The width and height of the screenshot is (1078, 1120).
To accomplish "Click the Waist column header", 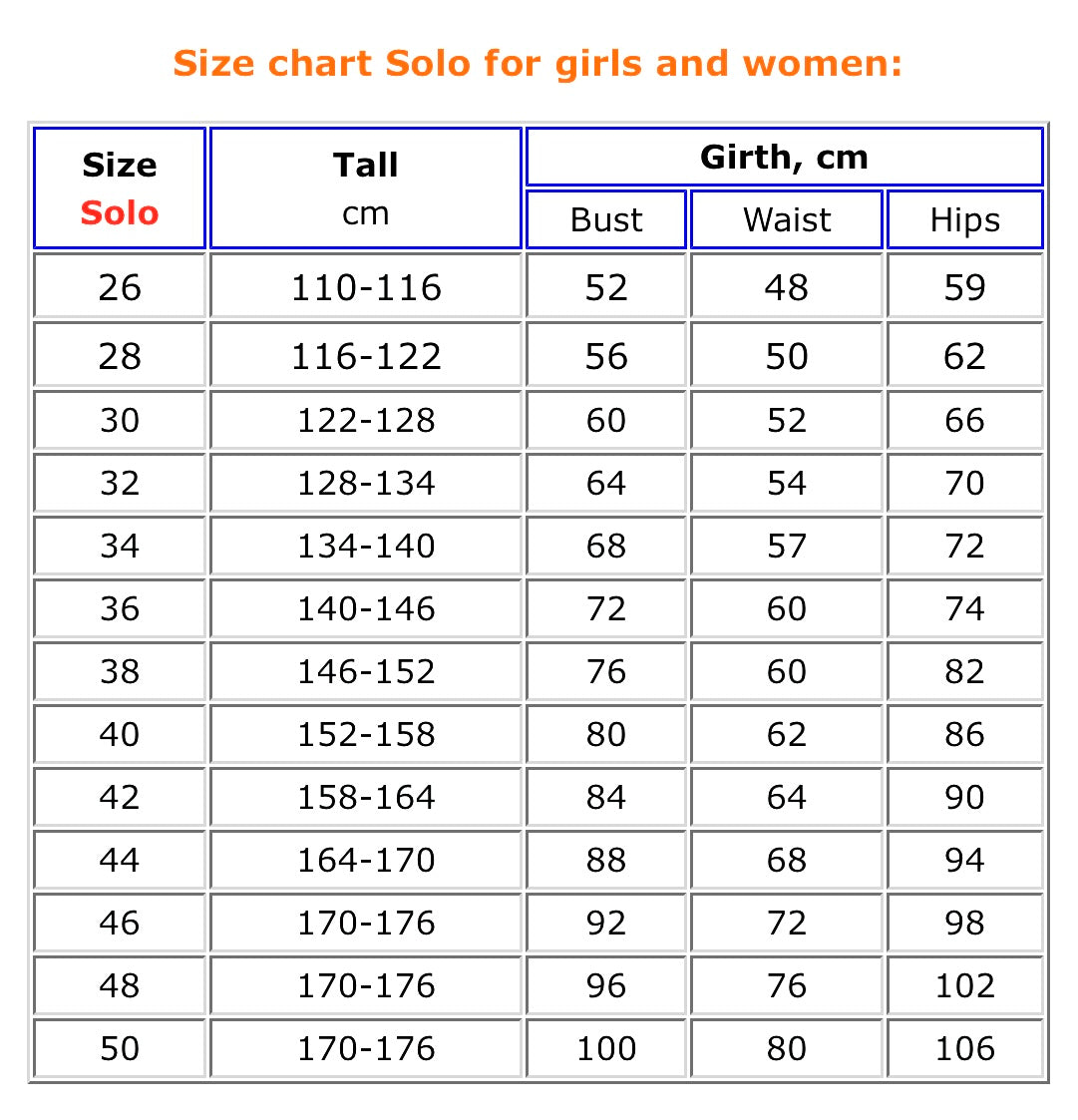I will [x=787, y=220].
